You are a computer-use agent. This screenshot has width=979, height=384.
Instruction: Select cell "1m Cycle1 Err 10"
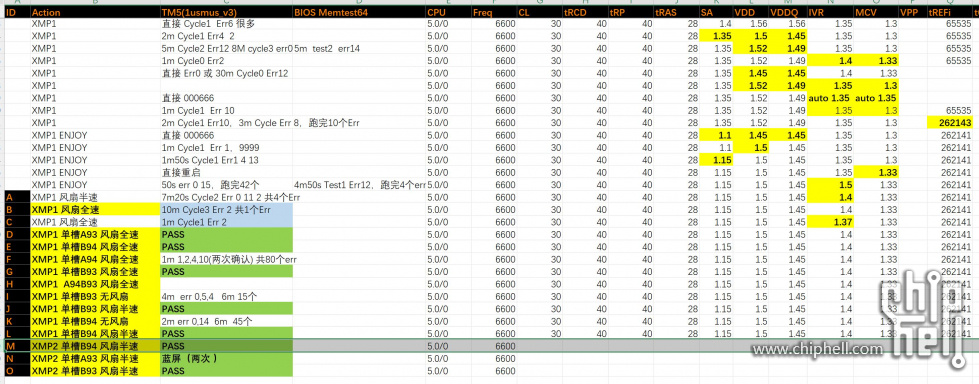[x=226, y=111]
